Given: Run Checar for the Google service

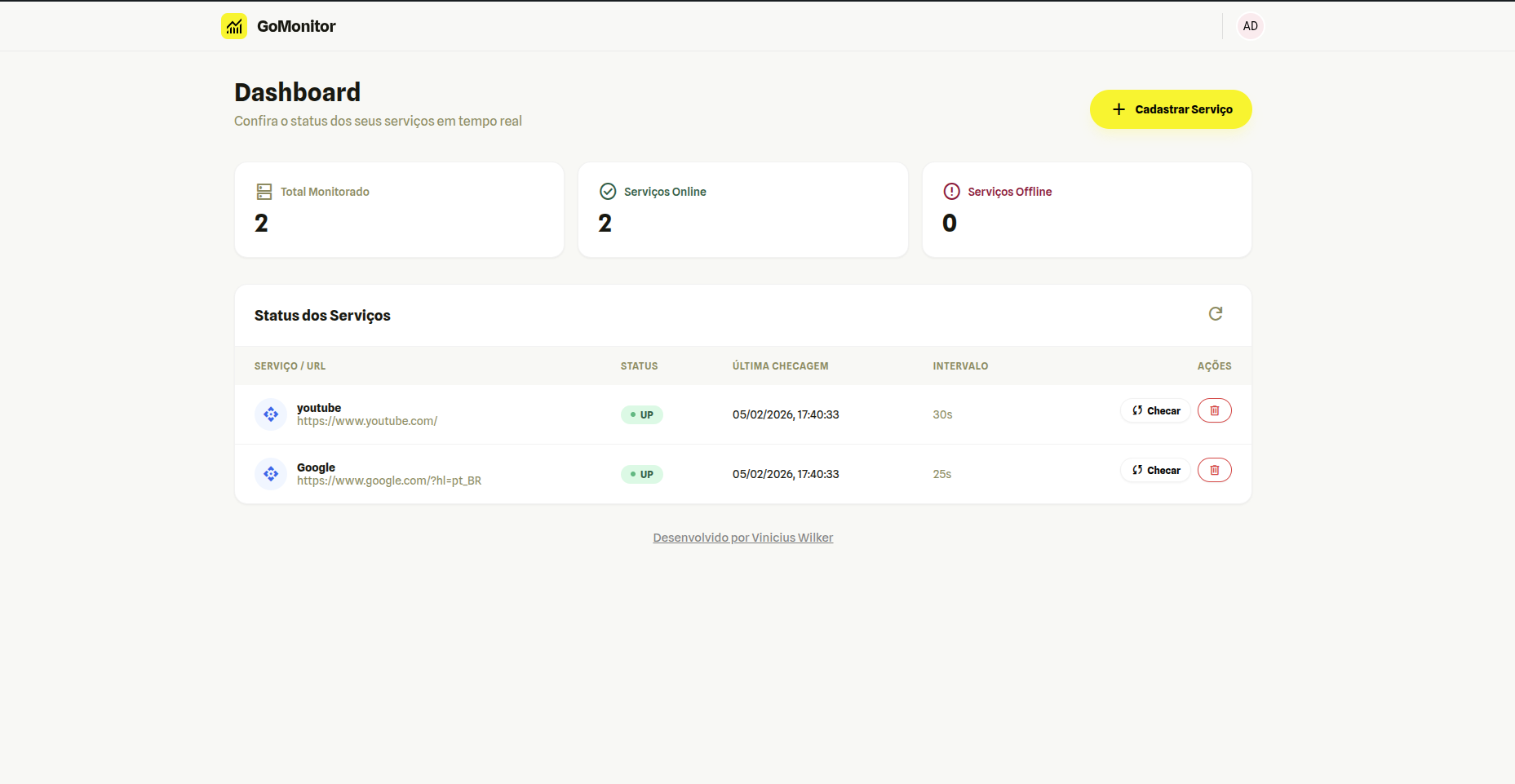Looking at the screenshot, I should pos(1156,470).
